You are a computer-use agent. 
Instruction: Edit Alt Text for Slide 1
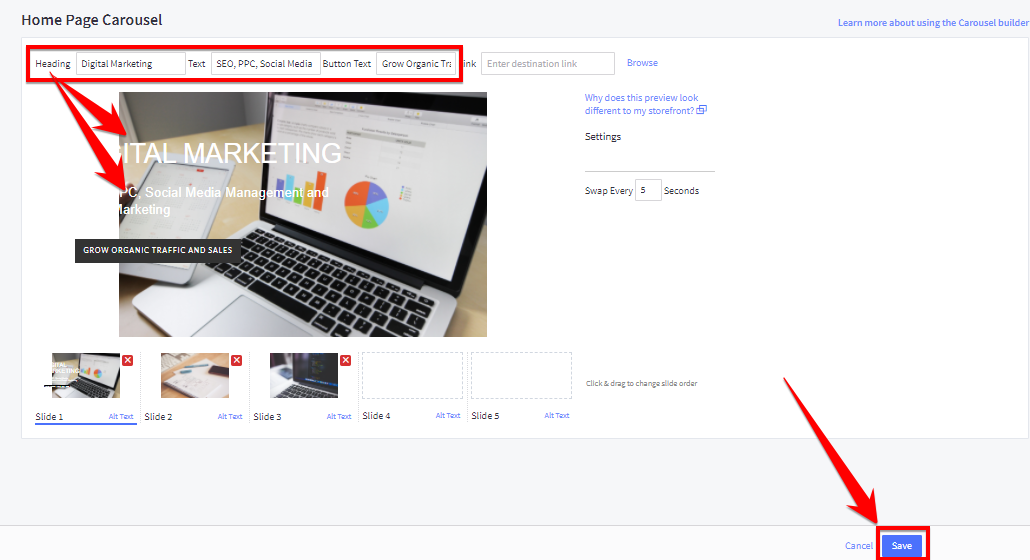pos(121,416)
